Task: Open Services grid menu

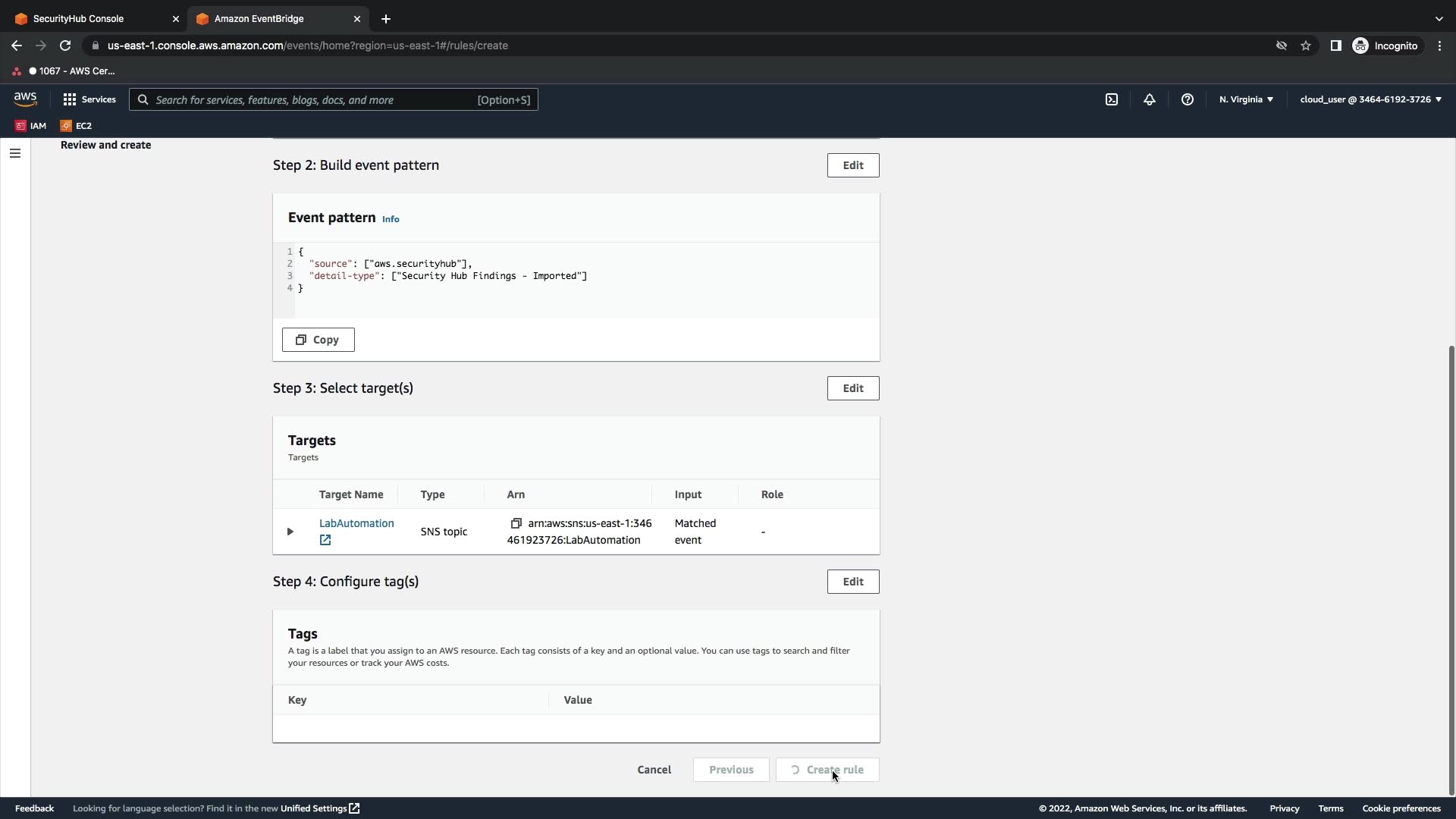Action: 89,99
